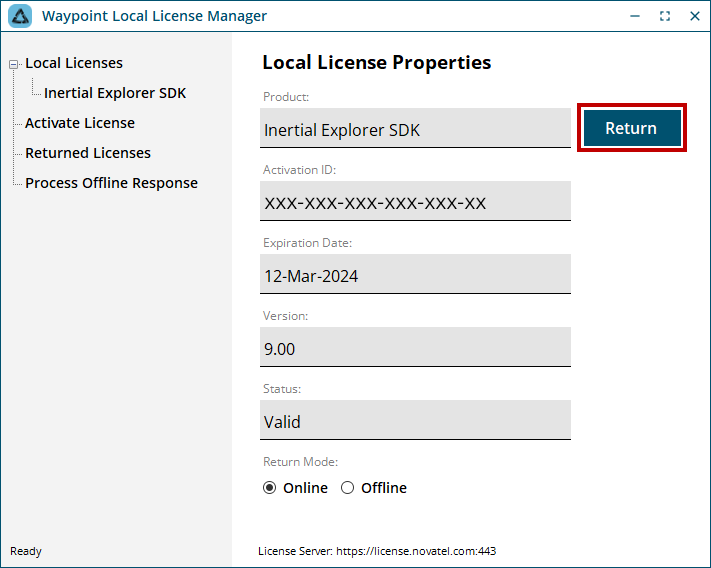
Task: Select Local Licenses in the tree
Action: 74,63
